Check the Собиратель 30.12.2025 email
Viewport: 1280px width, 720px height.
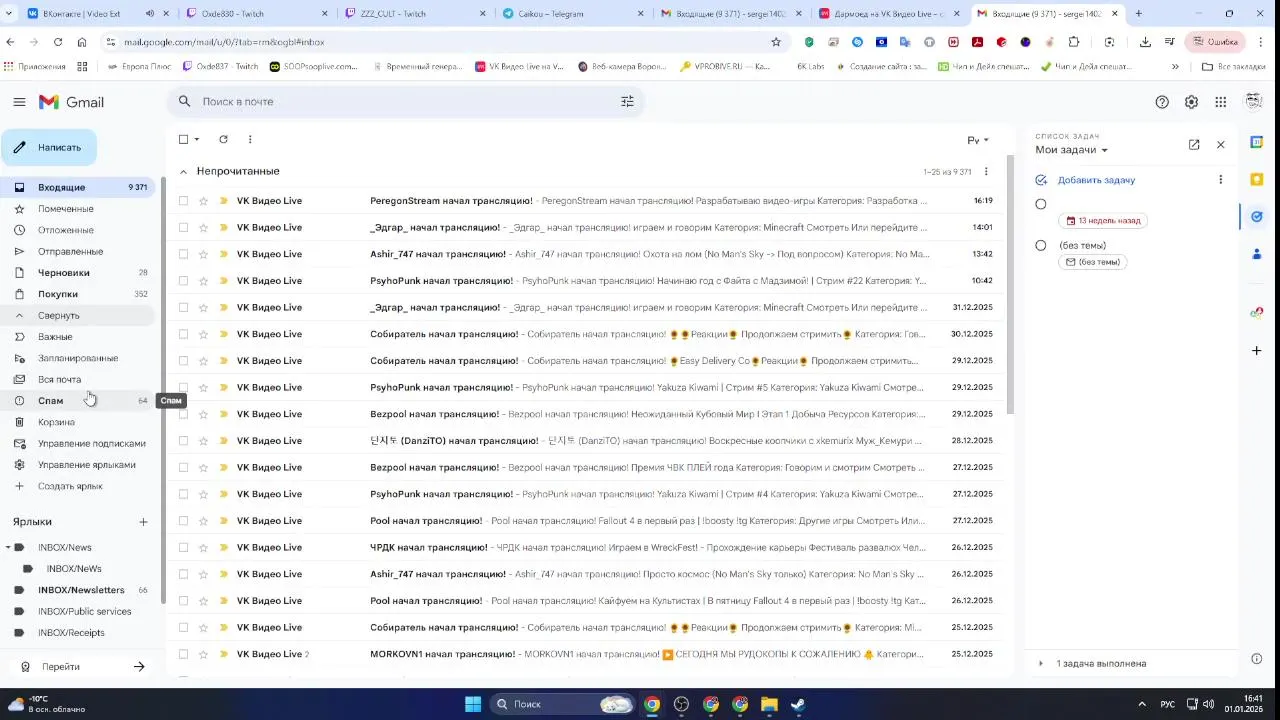[183, 334]
